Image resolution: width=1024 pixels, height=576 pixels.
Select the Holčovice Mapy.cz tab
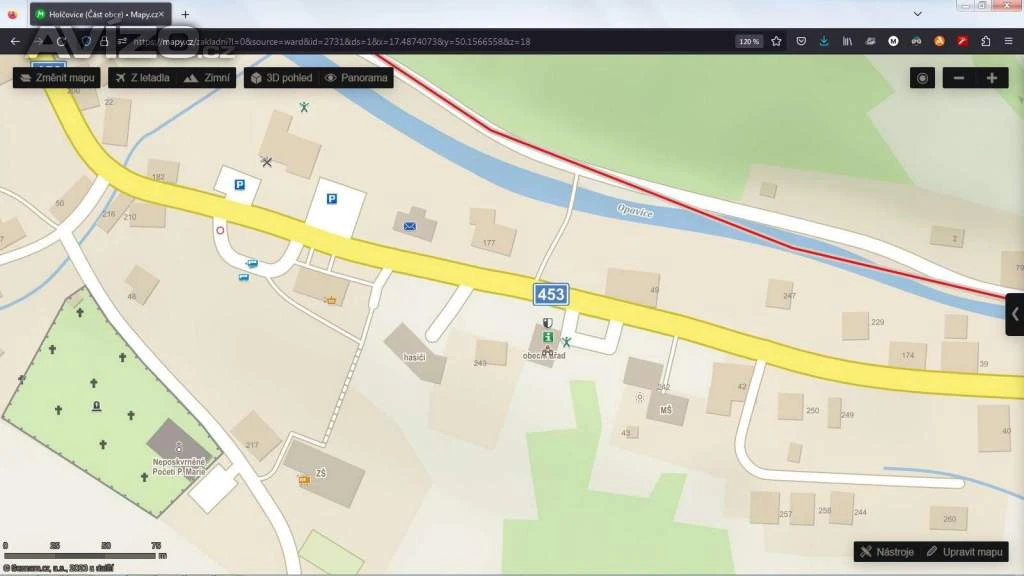pos(100,14)
